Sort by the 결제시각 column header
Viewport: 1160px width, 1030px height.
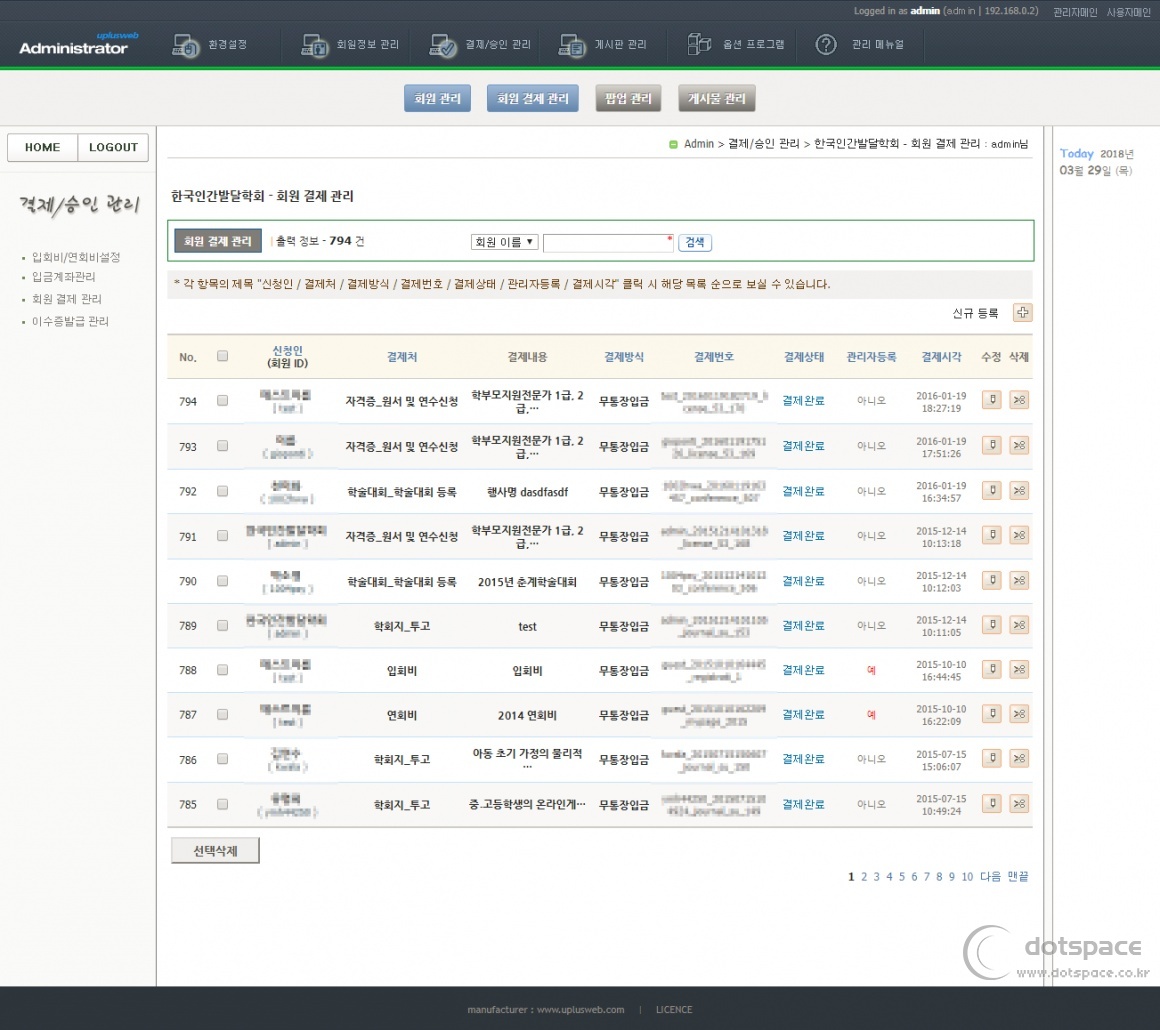941,357
